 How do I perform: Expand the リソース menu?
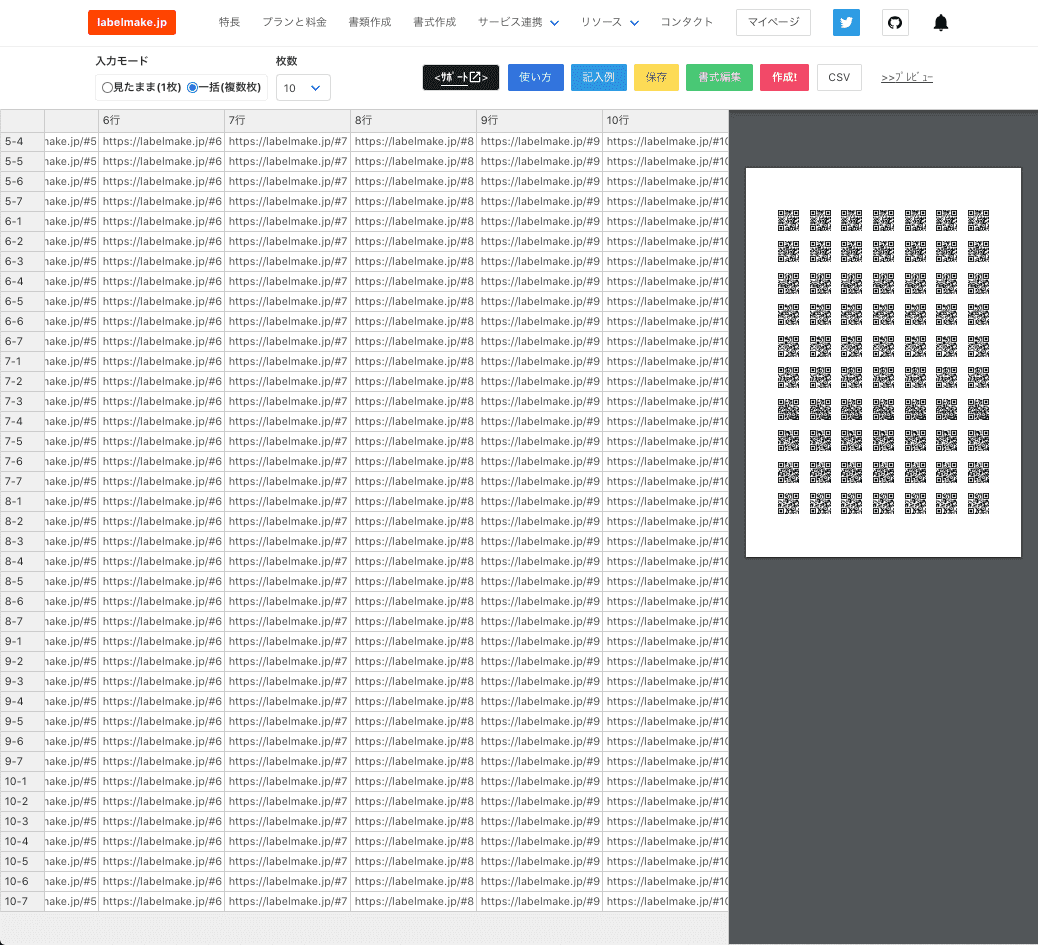(x=609, y=22)
